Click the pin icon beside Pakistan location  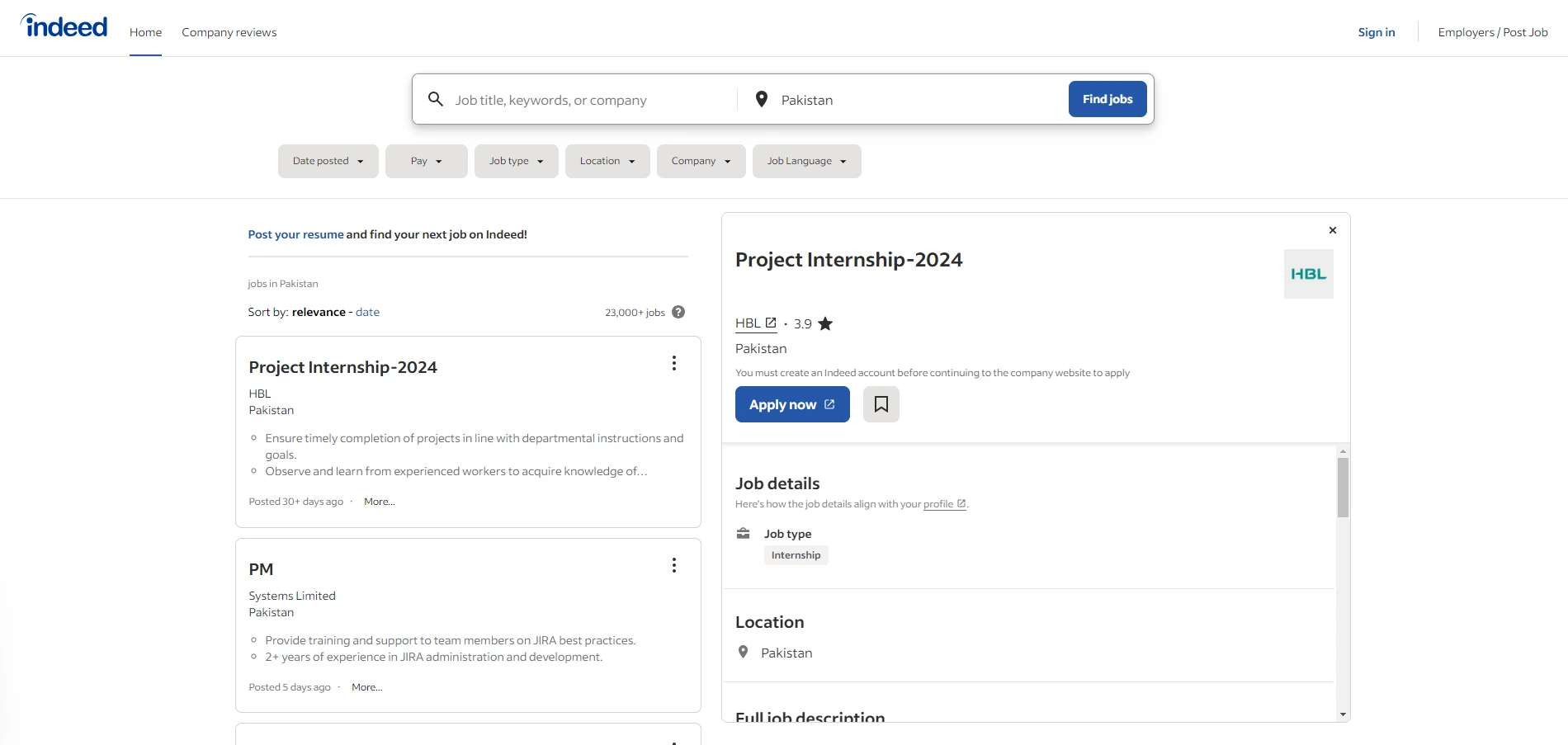pyautogui.click(x=743, y=652)
